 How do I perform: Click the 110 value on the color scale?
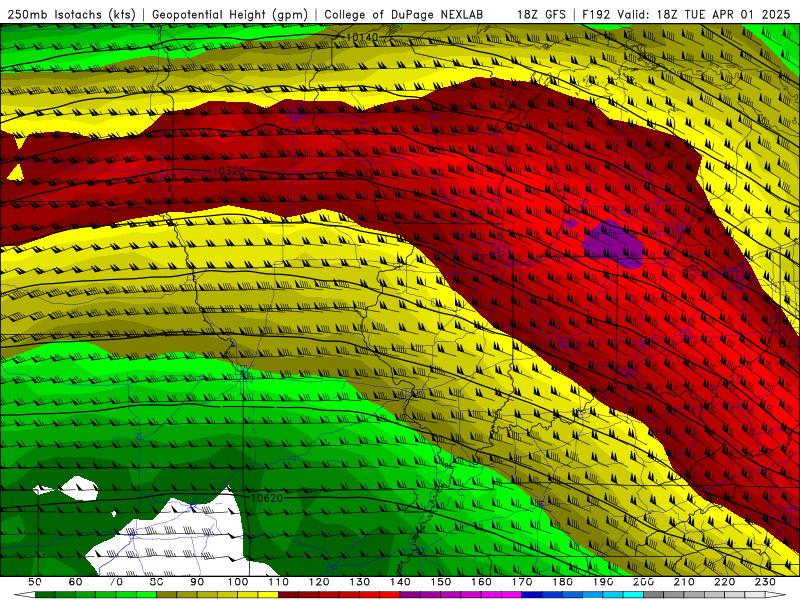[279, 582]
